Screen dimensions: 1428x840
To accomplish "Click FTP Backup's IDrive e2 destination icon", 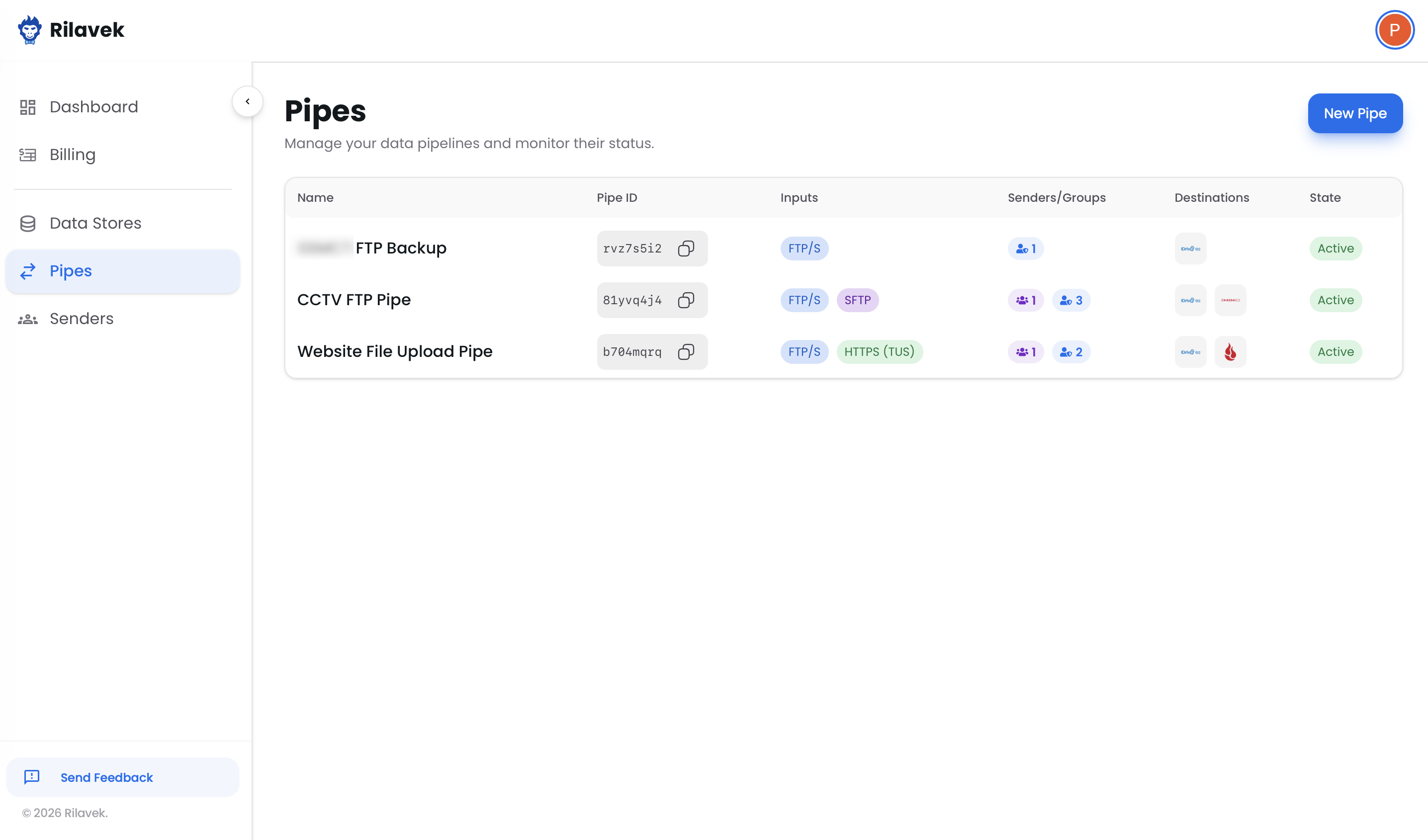I will [1190, 248].
